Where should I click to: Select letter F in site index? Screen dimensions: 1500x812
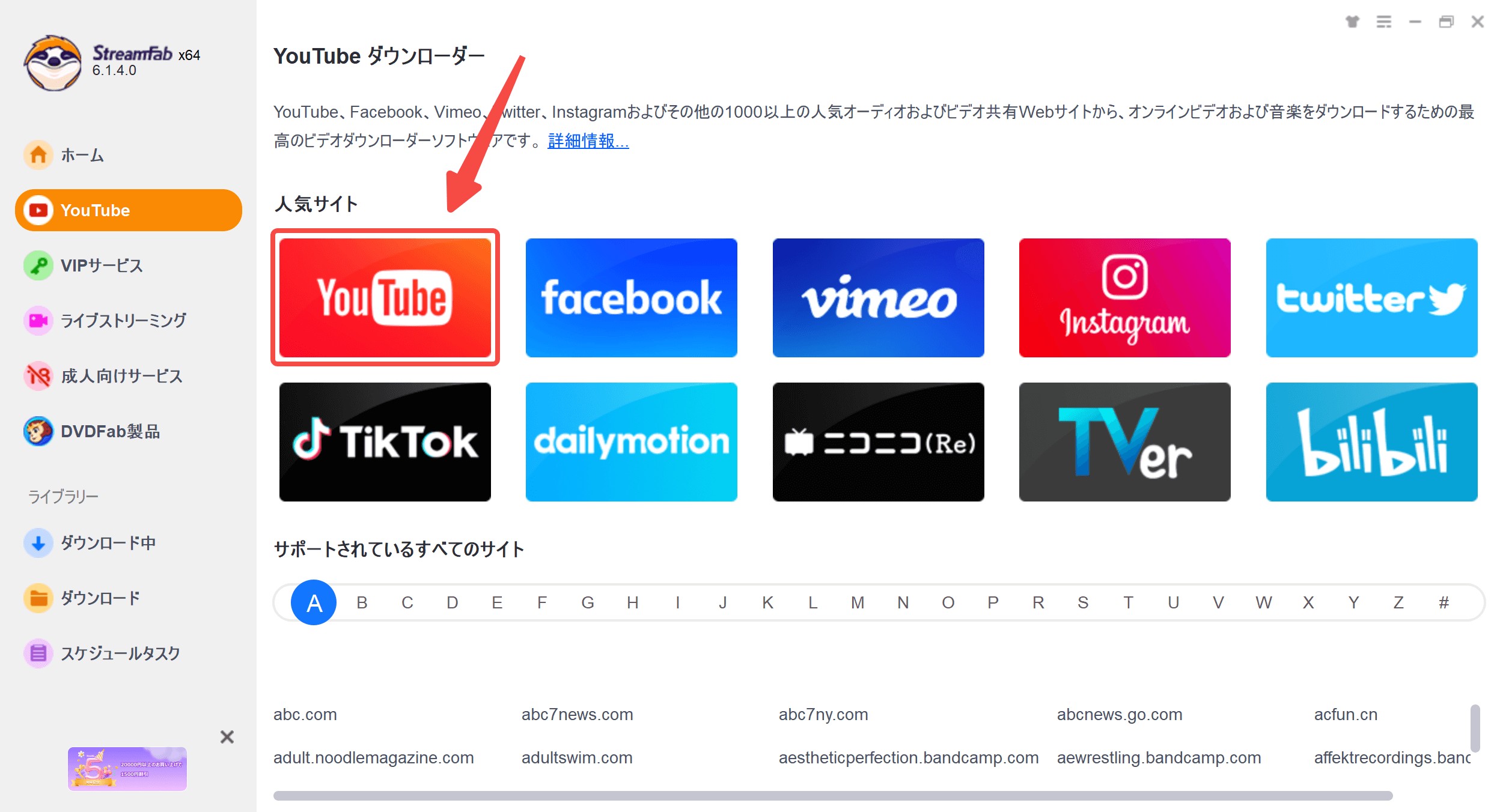coord(542,602)
